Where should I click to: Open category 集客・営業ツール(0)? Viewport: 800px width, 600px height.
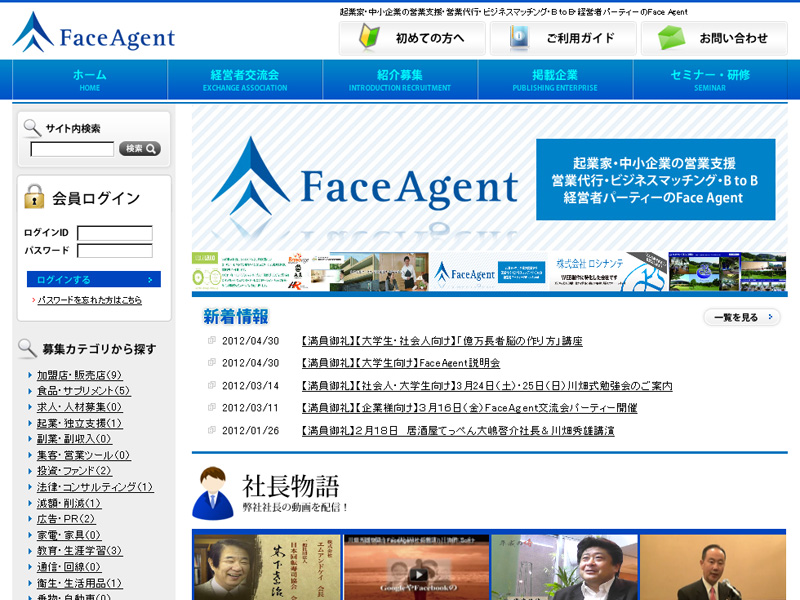(84, 455)
